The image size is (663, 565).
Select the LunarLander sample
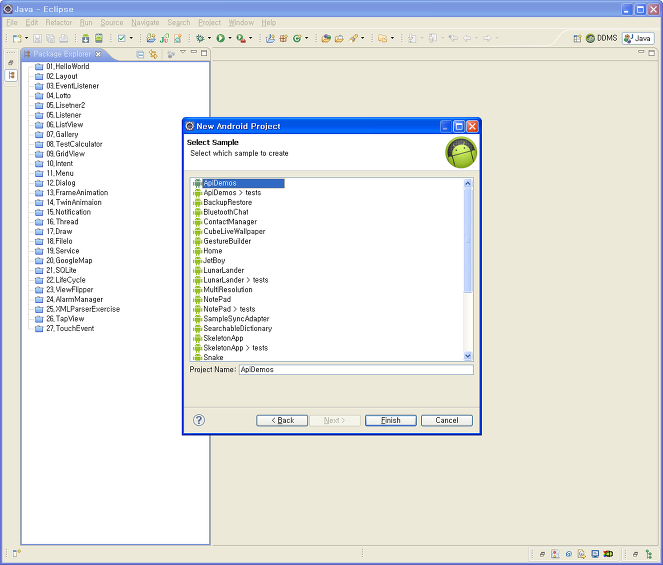click(224, 270)
